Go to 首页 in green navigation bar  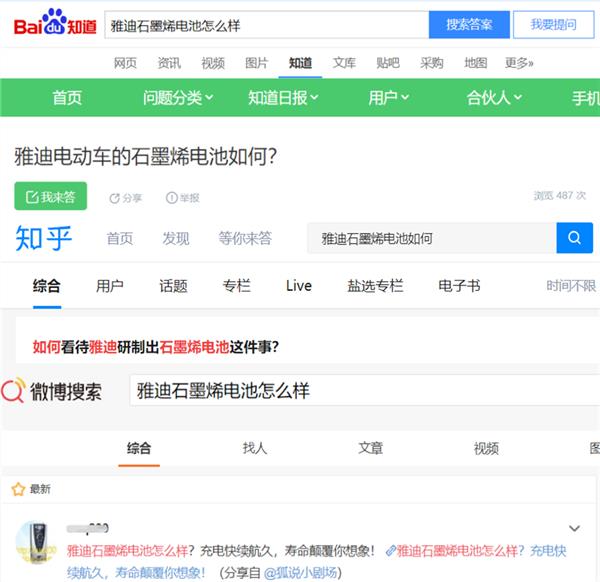(67, 98)
